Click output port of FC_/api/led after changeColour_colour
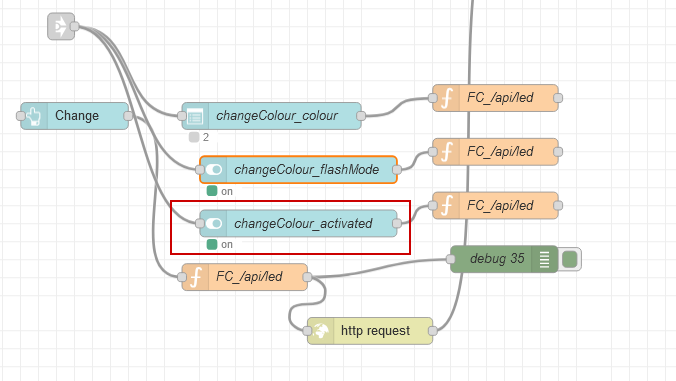 (x=558, y=98)
